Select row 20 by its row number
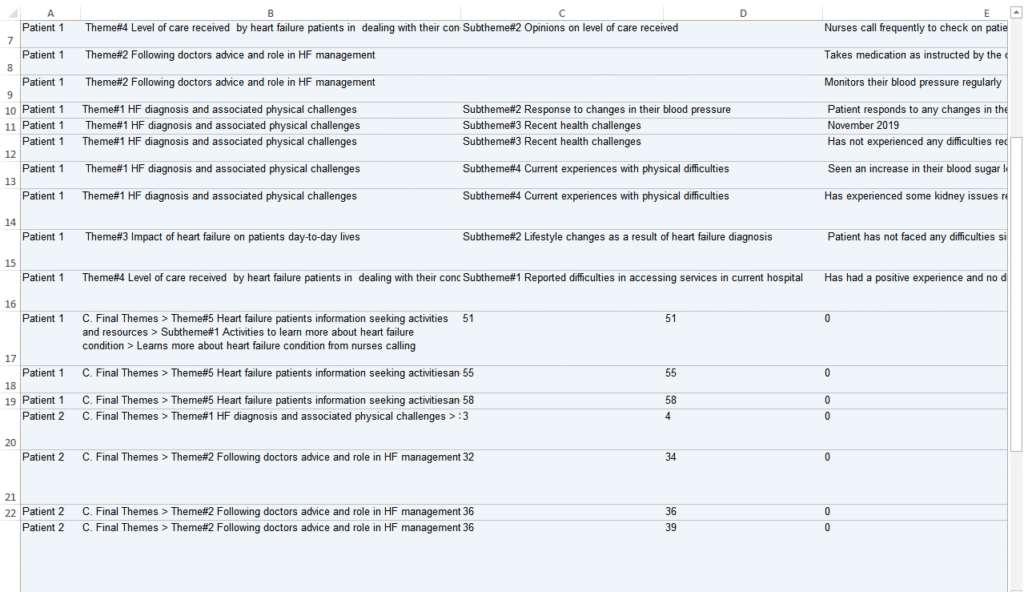This screenshot has height=592, width=1024. click(10, 430)
